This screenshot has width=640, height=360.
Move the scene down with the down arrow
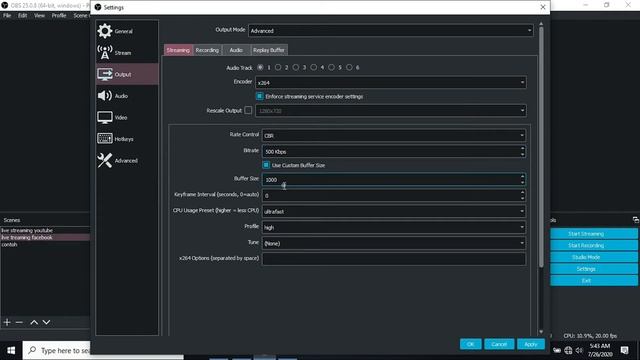[x=47, y=322]
